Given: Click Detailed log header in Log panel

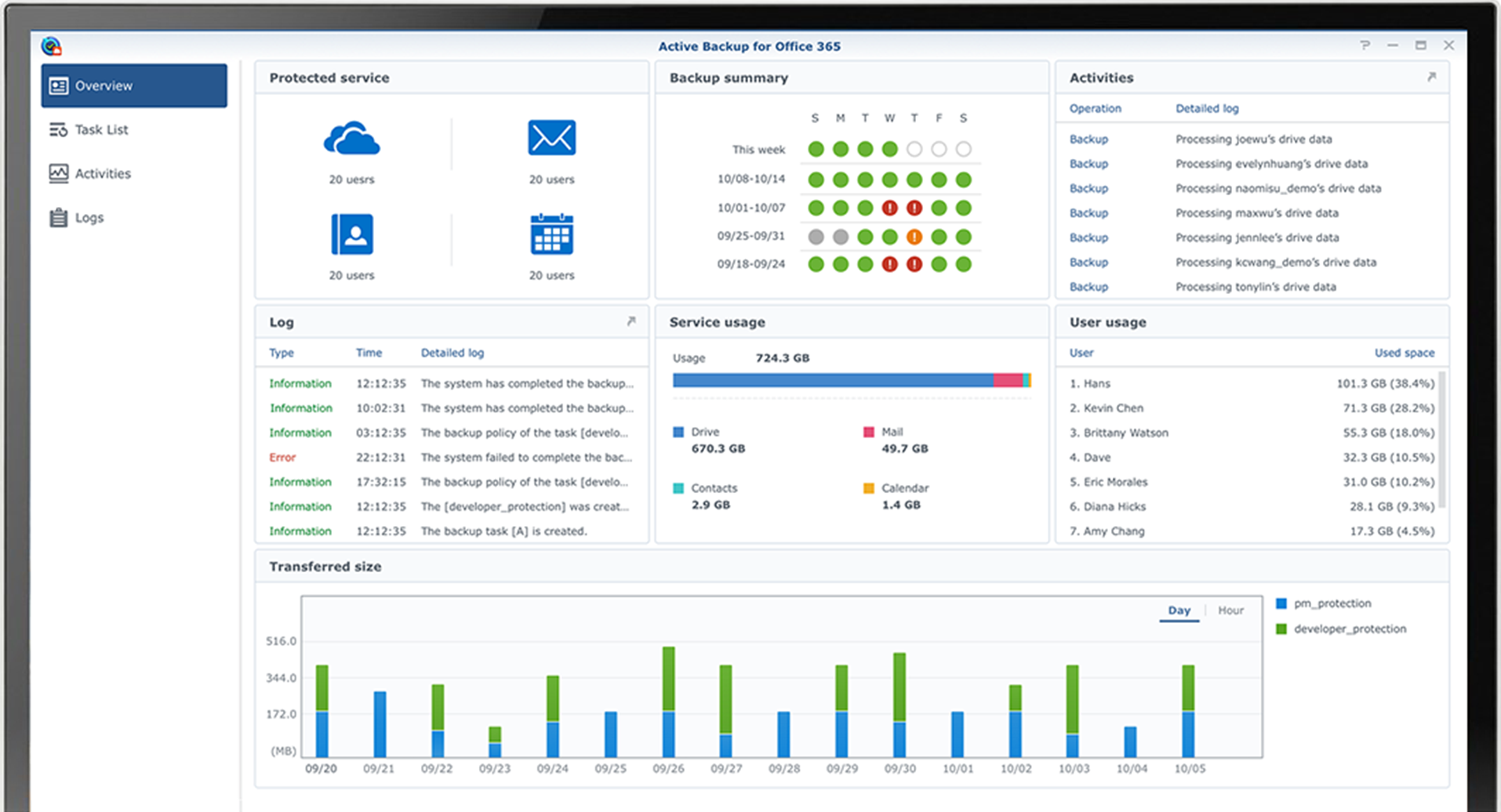Looking at the screenshot, I should [452, 353].
